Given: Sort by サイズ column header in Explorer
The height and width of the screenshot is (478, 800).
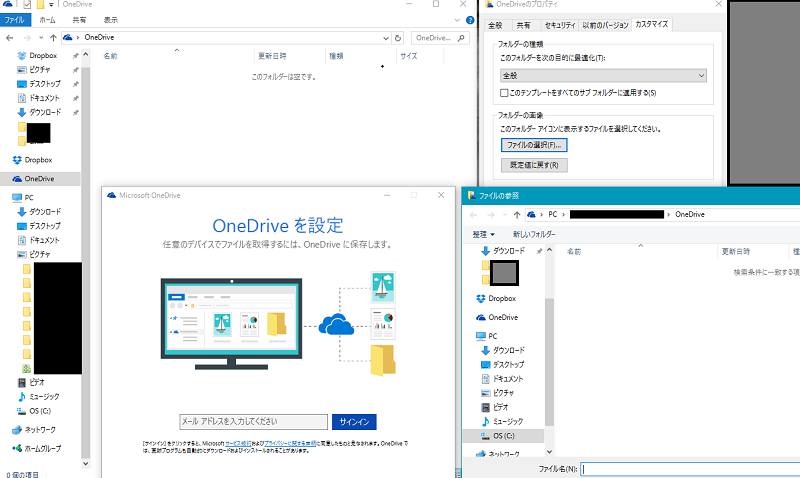Looking at the screenshot, I should coord(409,56).
